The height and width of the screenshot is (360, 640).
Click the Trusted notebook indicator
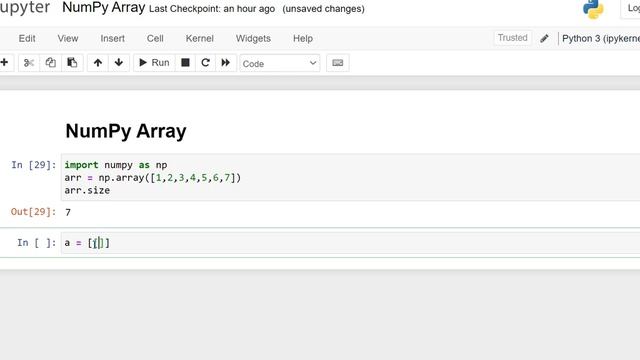[513, 38]
